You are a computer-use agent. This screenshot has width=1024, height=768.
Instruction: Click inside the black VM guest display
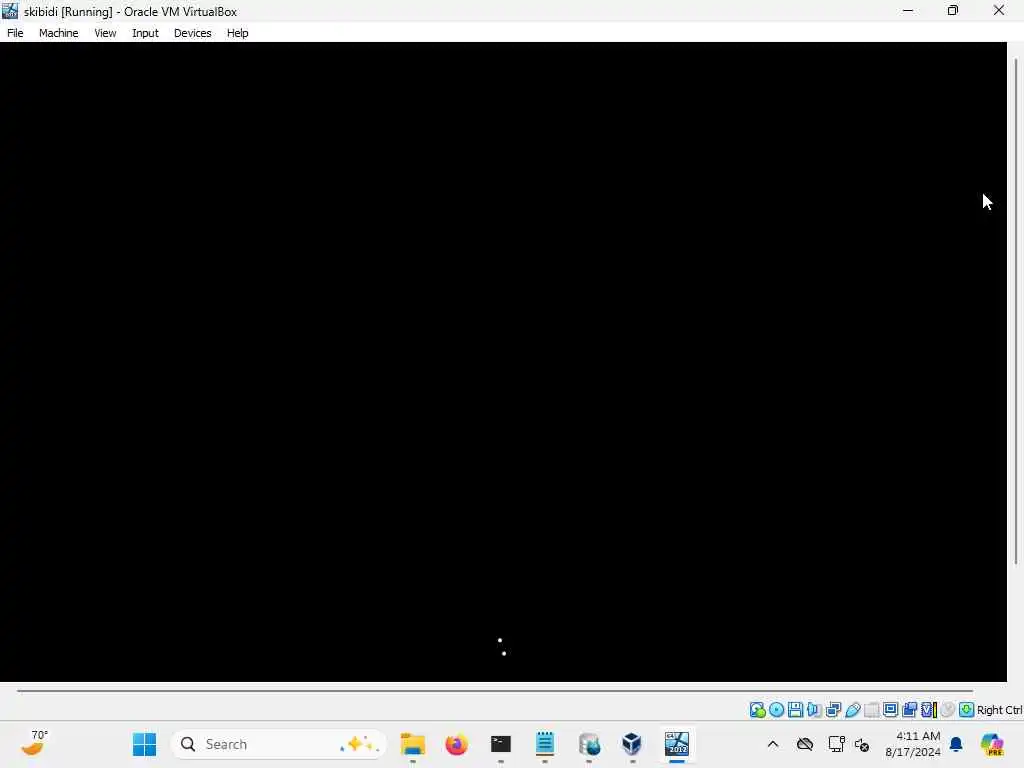(x=503, y=362)
